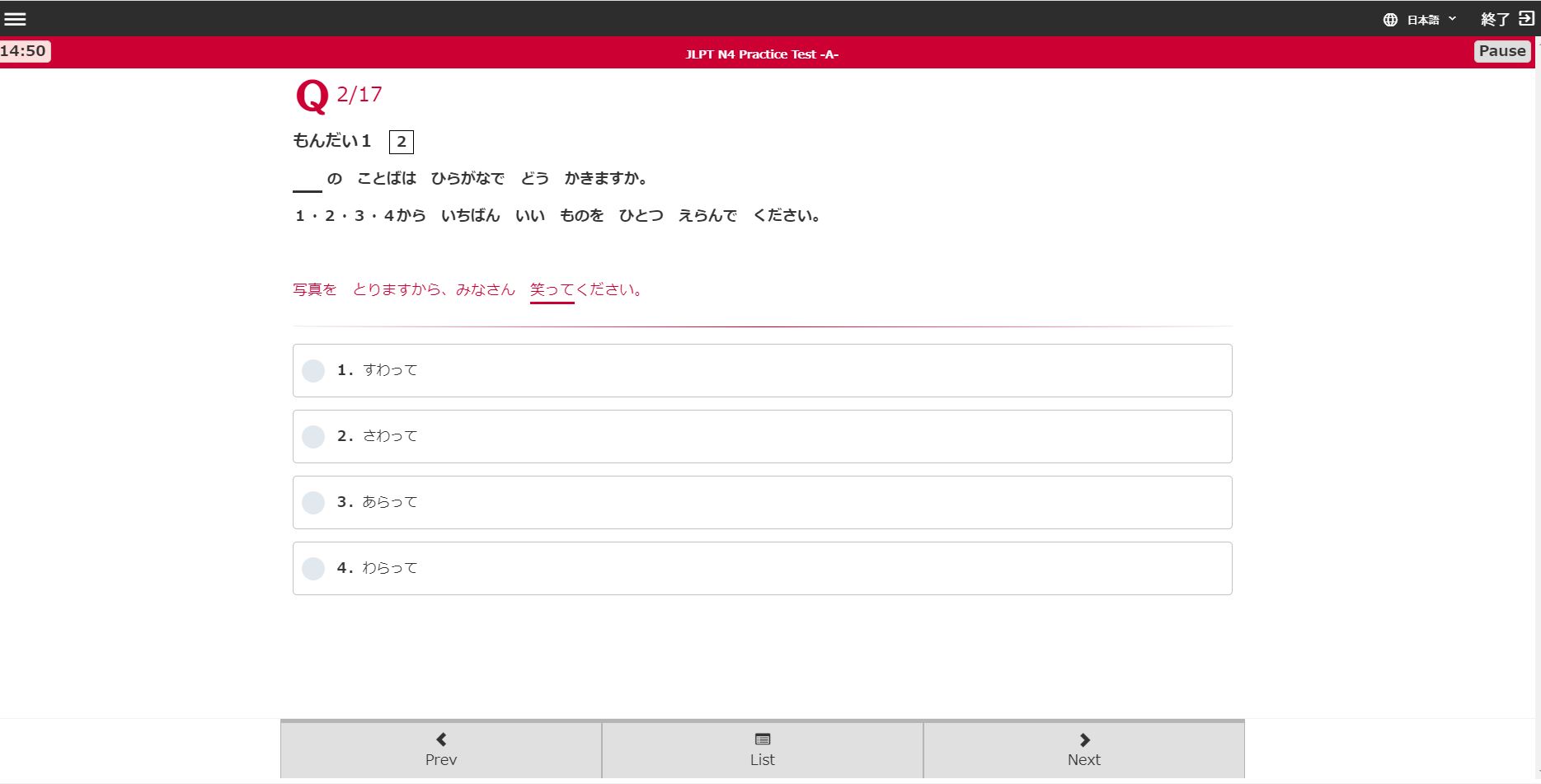Select answer 3 あらって radio button
Screen dimensions: 1541x784
[x=313, y=503]
